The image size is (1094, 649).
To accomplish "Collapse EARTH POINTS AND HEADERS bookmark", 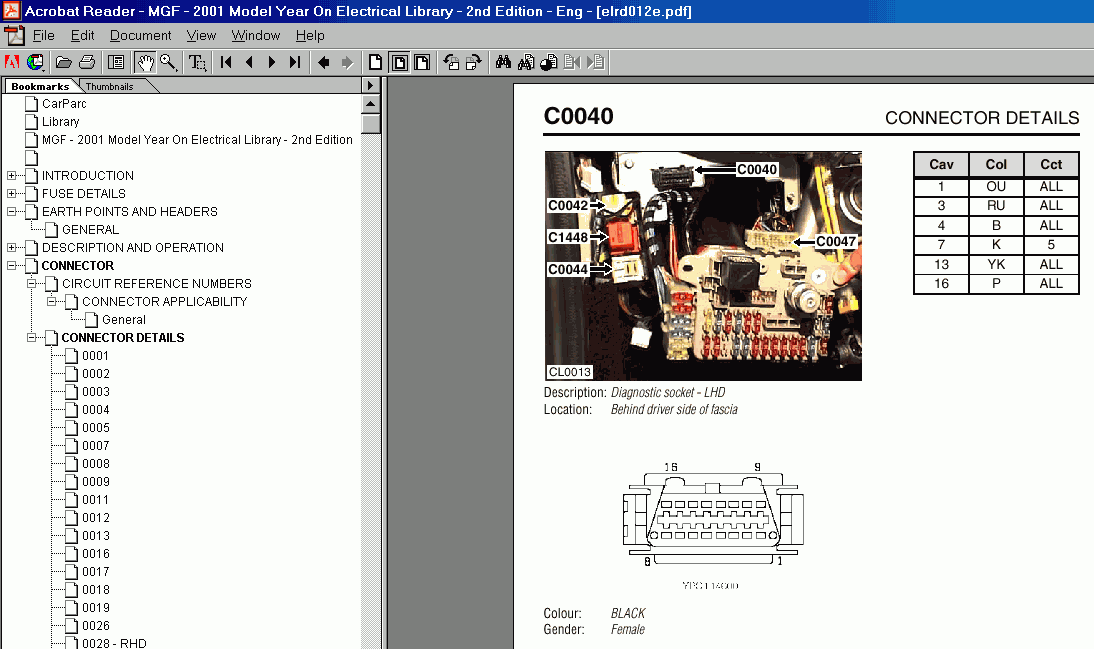I will point(11,211).
